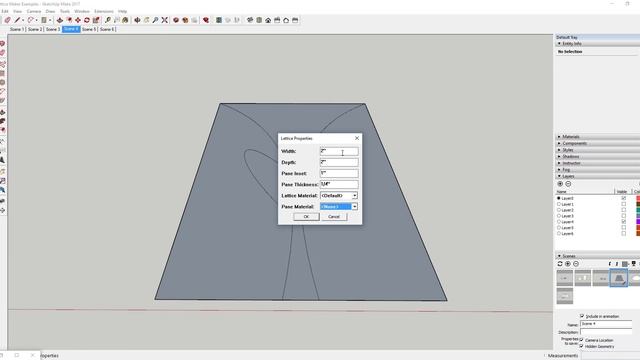
Task: Click the Zoom Extents tool
Action: (x=164, y=20)
